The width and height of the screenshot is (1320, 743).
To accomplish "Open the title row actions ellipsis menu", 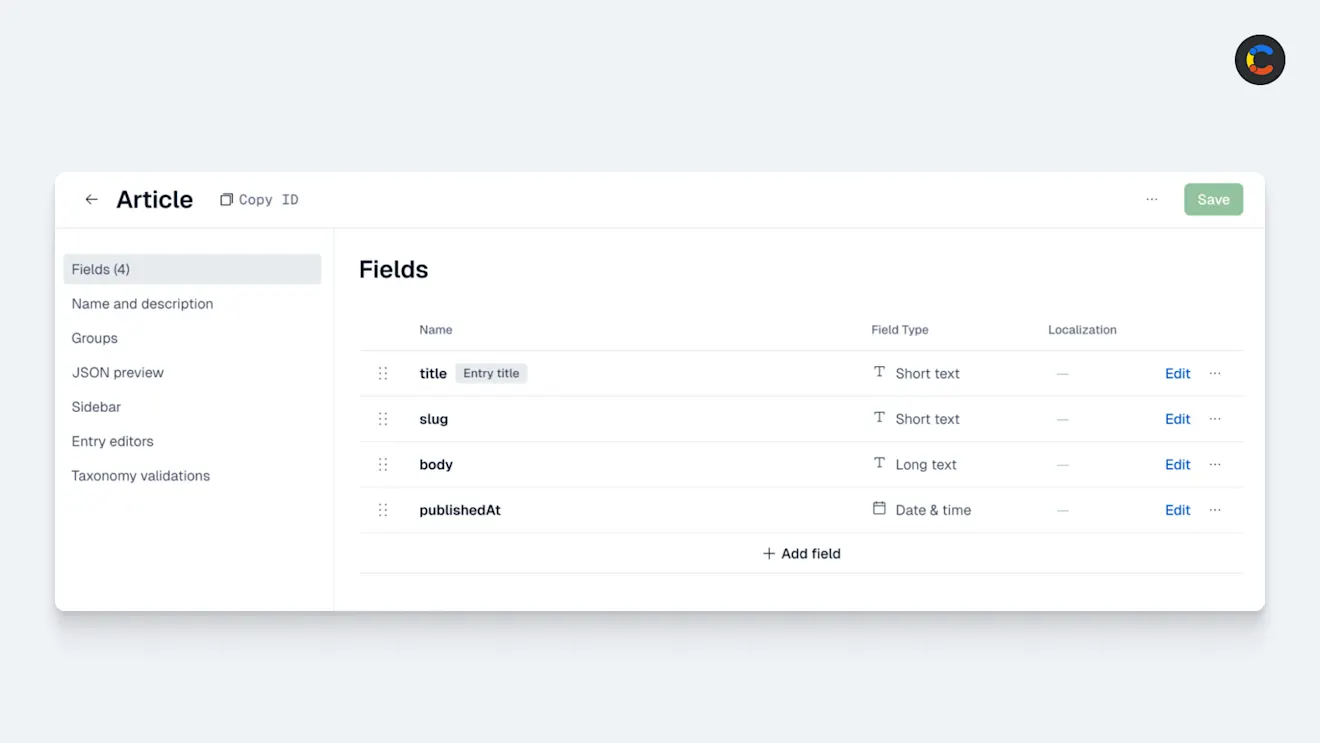I will point(1215,373).
